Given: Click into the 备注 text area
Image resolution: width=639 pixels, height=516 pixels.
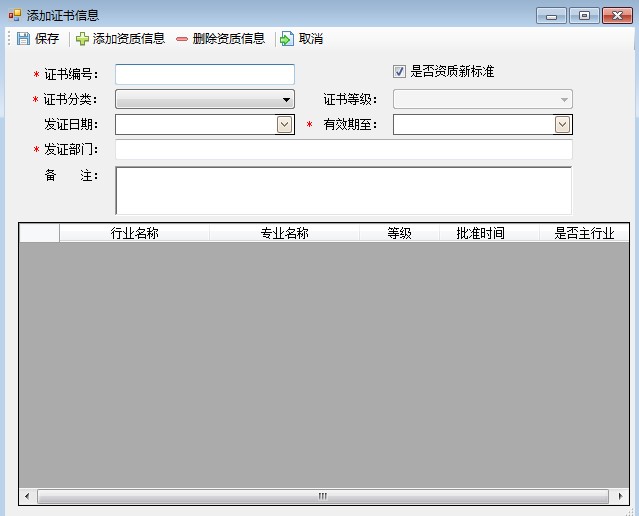Looking at the screenshot, I should click(343, 190).
